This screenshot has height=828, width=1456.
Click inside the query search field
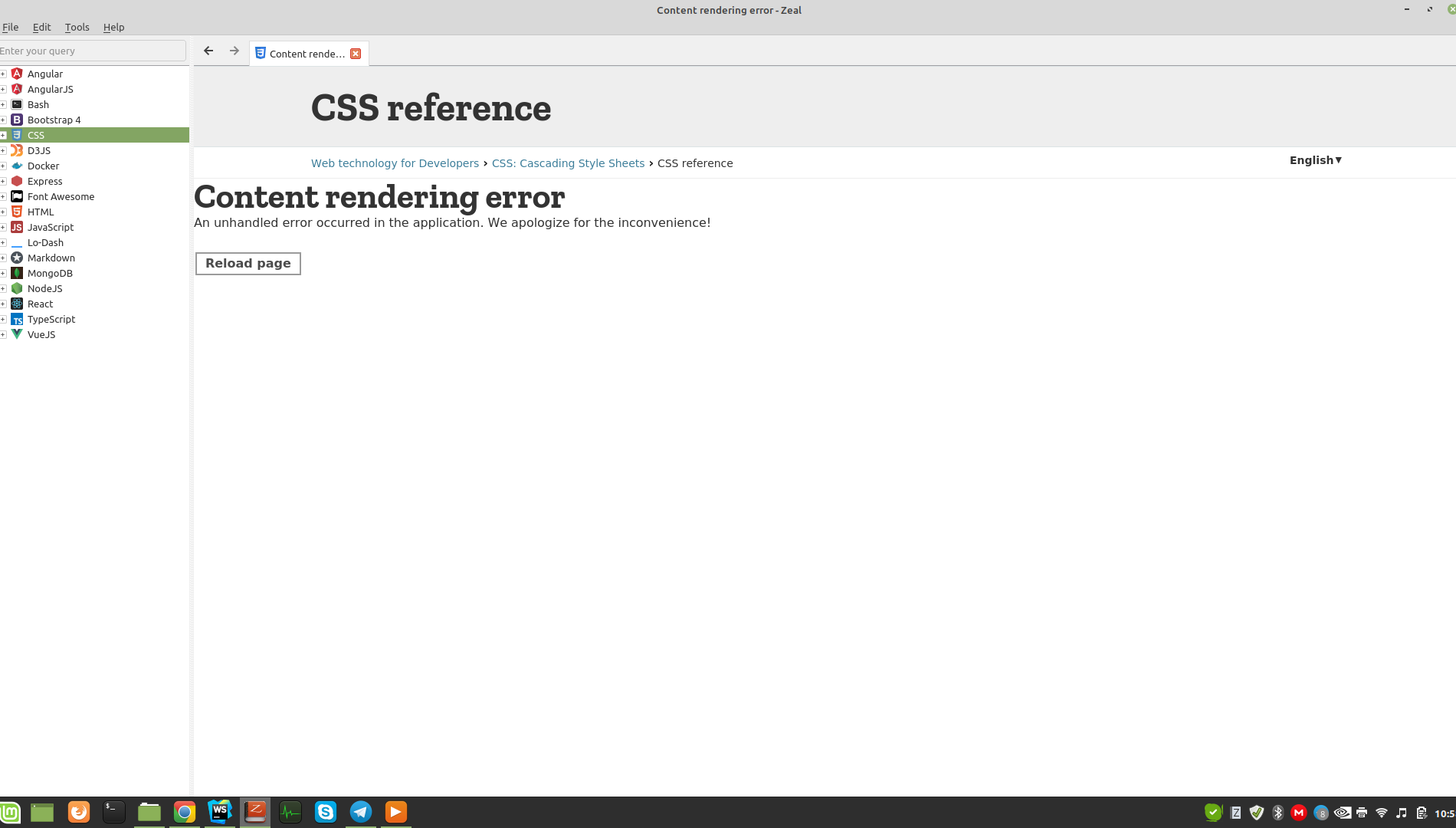click(92, 51)
